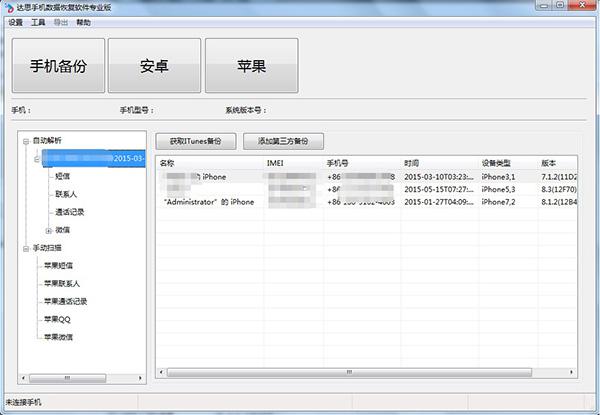Screen dimensions: 600x415
Task: Click the app logo in title bar
Action: tap(9, 7)
